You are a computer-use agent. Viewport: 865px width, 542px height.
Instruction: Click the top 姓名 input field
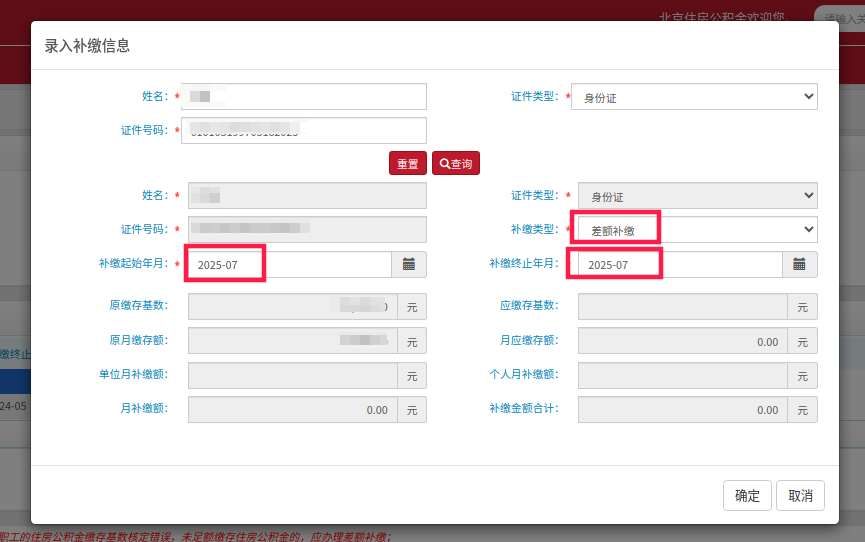(x=304, y=97)
